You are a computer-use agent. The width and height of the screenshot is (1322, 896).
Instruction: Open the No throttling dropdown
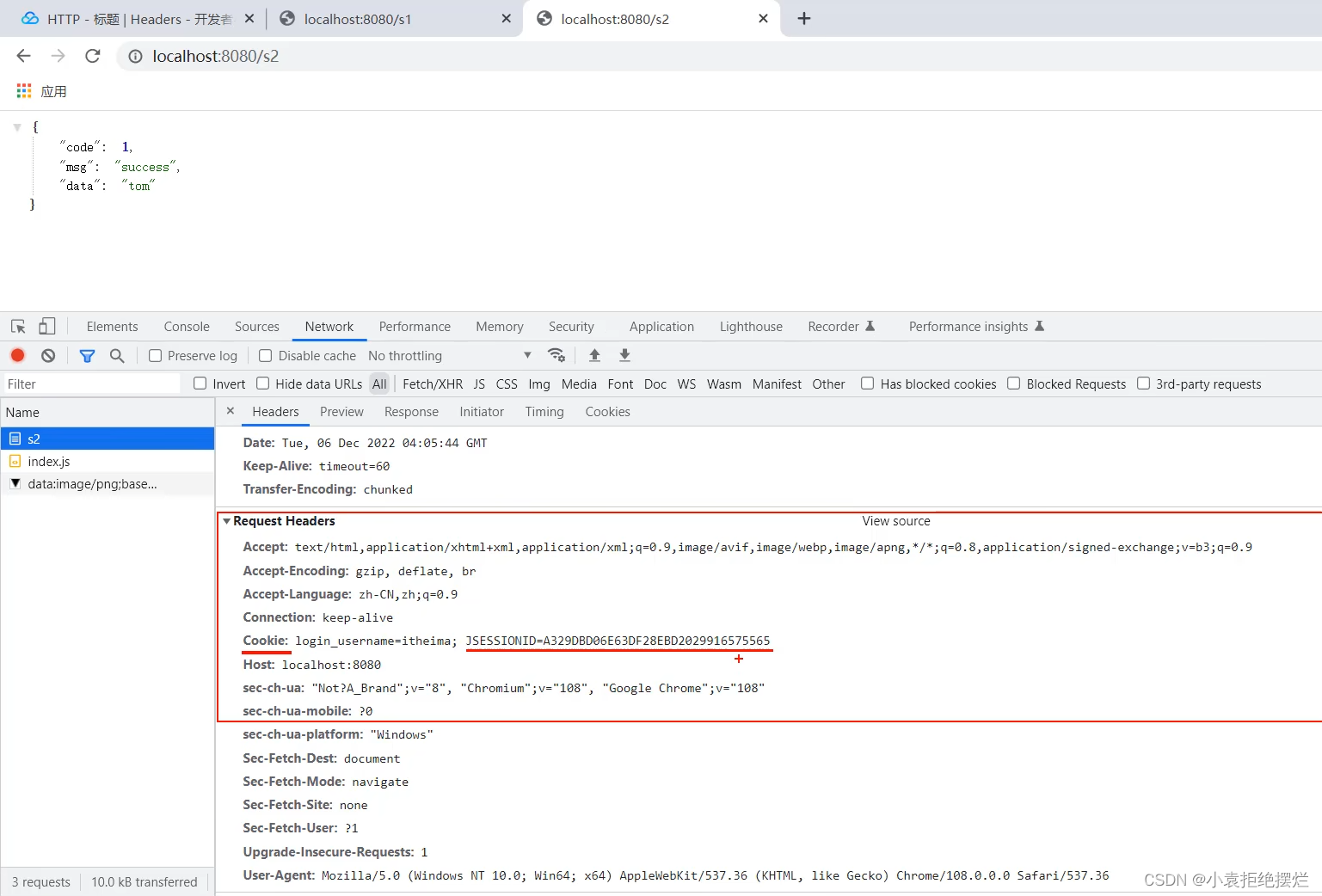[x=450, y=355]
